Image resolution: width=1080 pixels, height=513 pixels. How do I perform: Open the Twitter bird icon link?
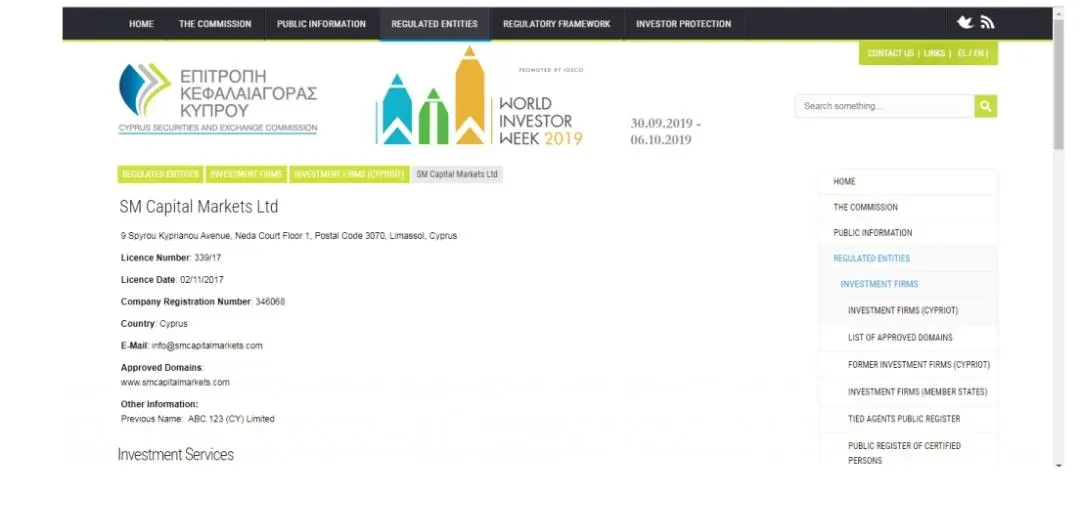965,23
